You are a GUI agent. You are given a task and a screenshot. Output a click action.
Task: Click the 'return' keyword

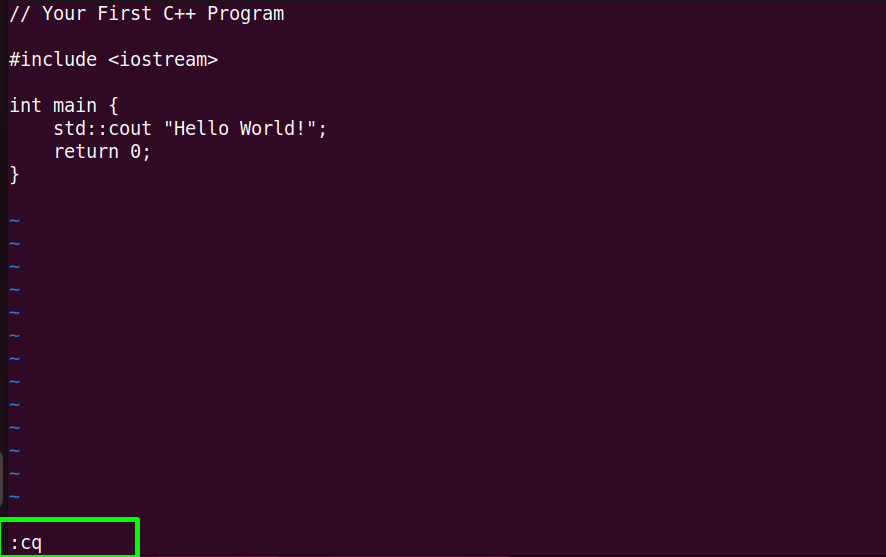pyautogui.click(x=86, y=152)
